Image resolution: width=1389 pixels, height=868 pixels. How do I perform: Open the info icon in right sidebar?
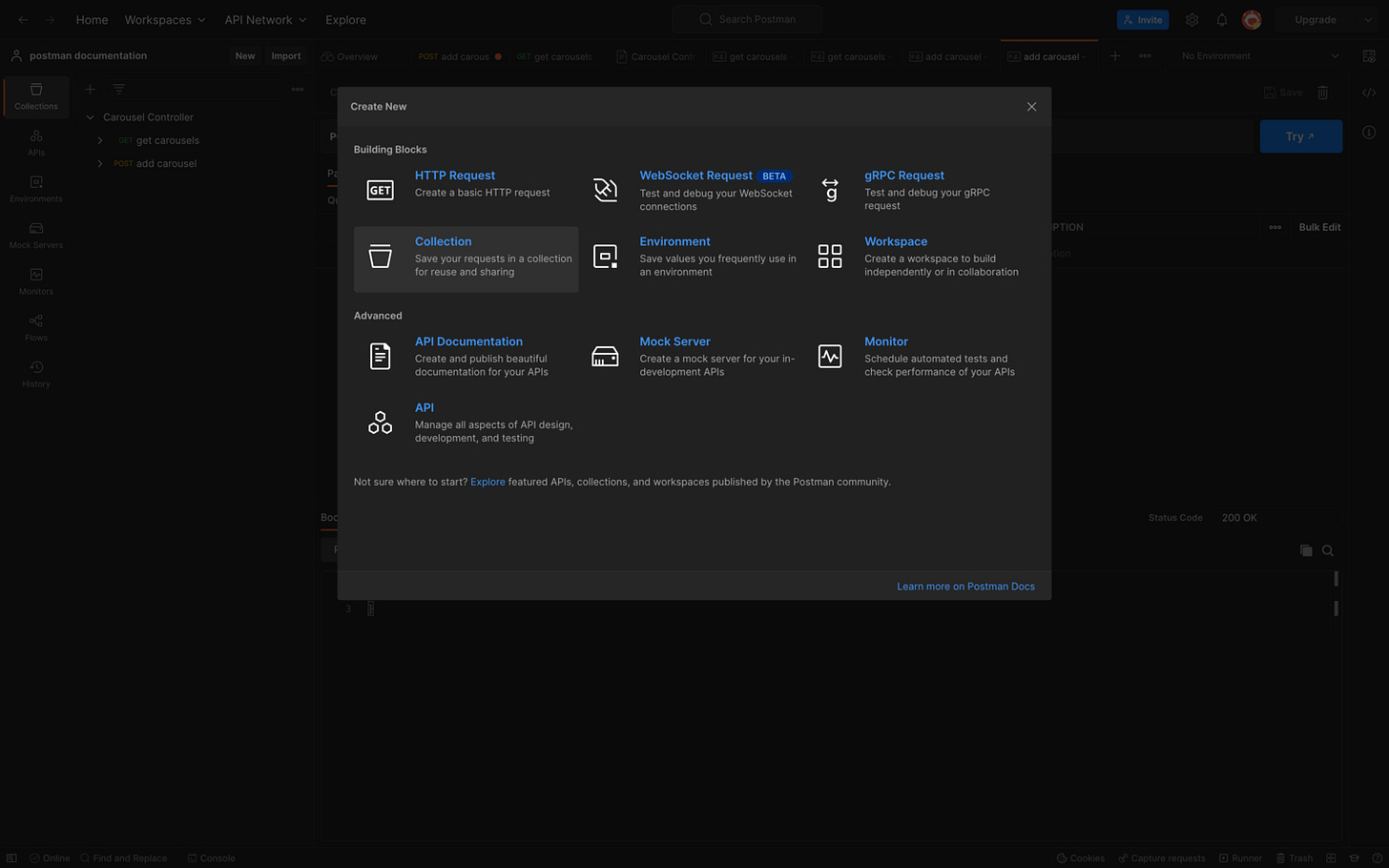[1369, 133]
